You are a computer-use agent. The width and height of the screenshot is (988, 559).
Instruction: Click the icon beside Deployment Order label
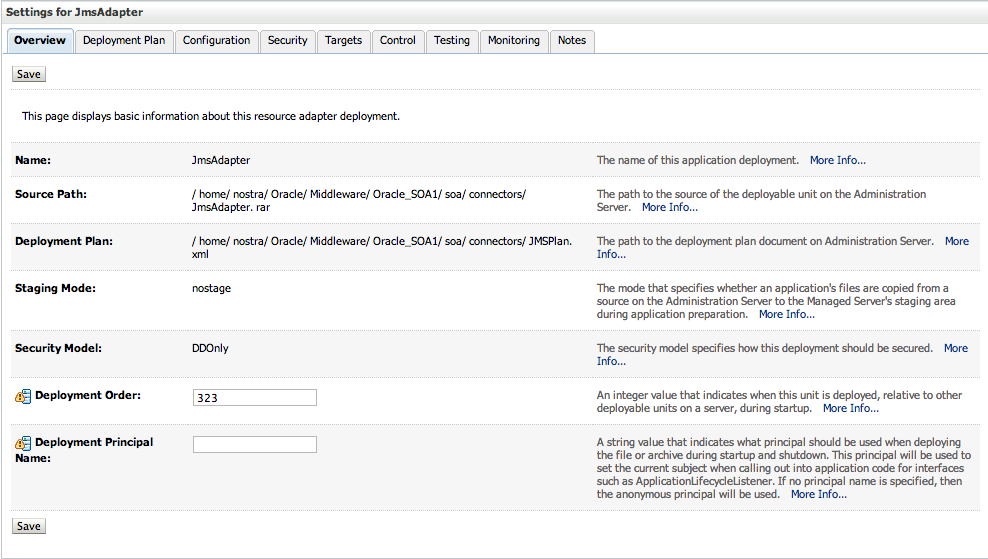[x=23, y=396]
